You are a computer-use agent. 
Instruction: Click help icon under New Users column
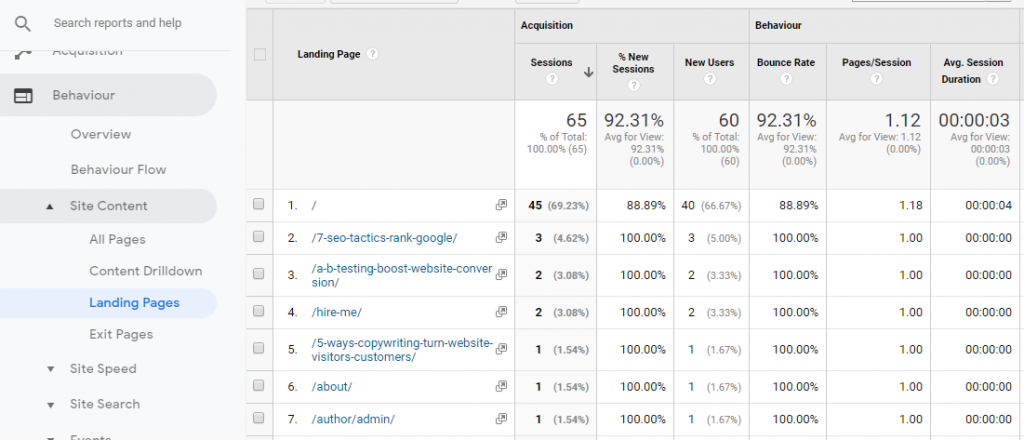coord(709,85)
